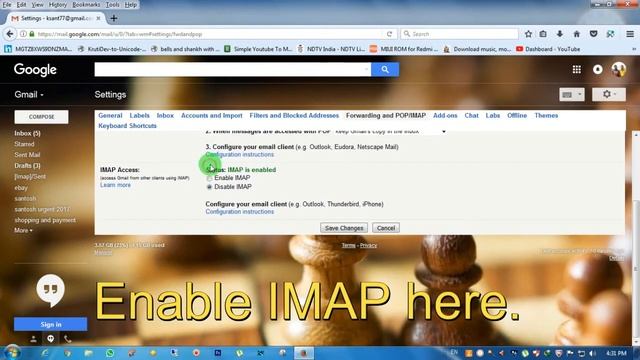
Task: Reload the page with refresh icon
Action: [x=389, y=34]
